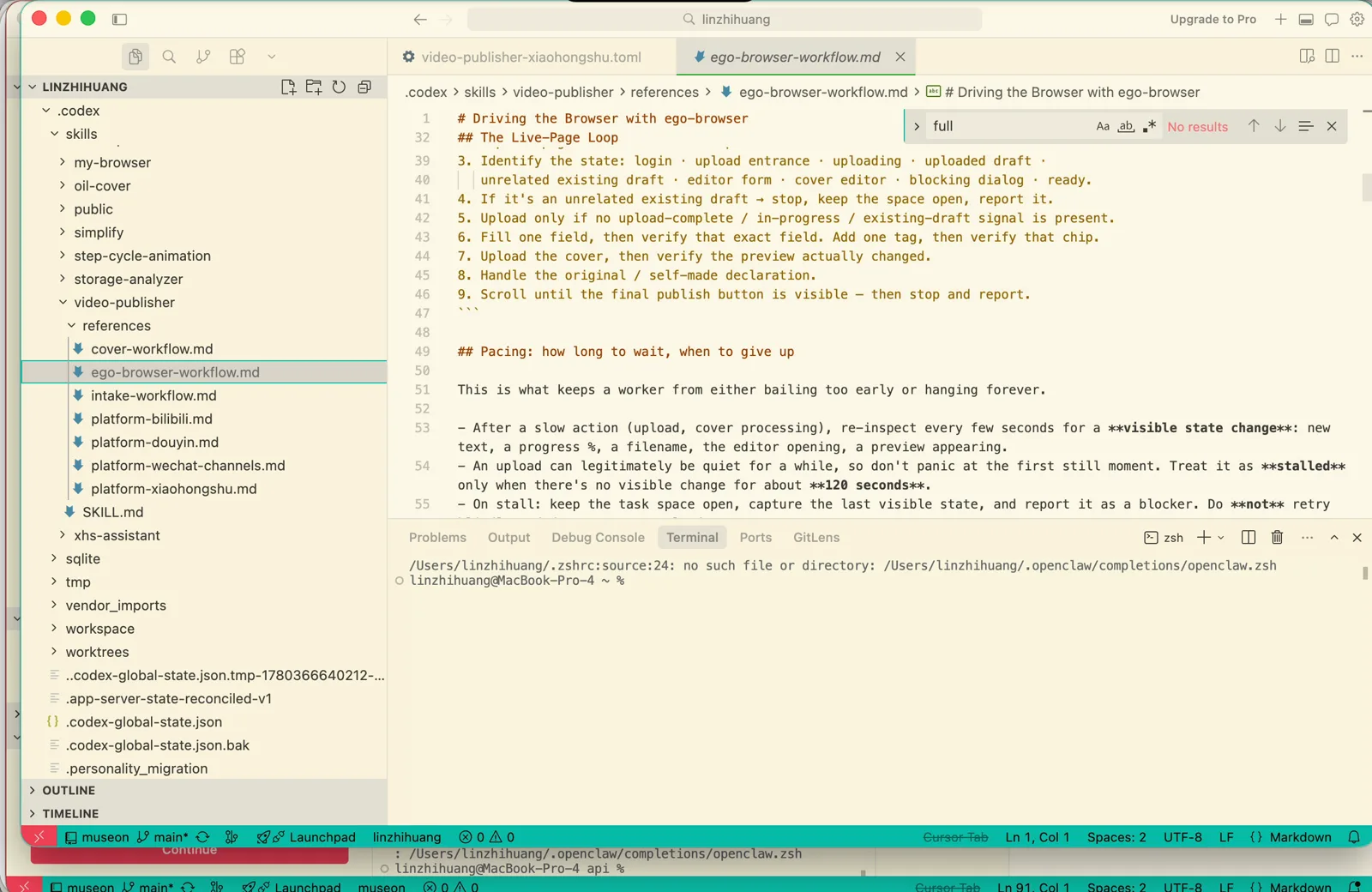Screen dimensions: 1372x892
Task: Collapse the references folder
Action: (71, 326)
